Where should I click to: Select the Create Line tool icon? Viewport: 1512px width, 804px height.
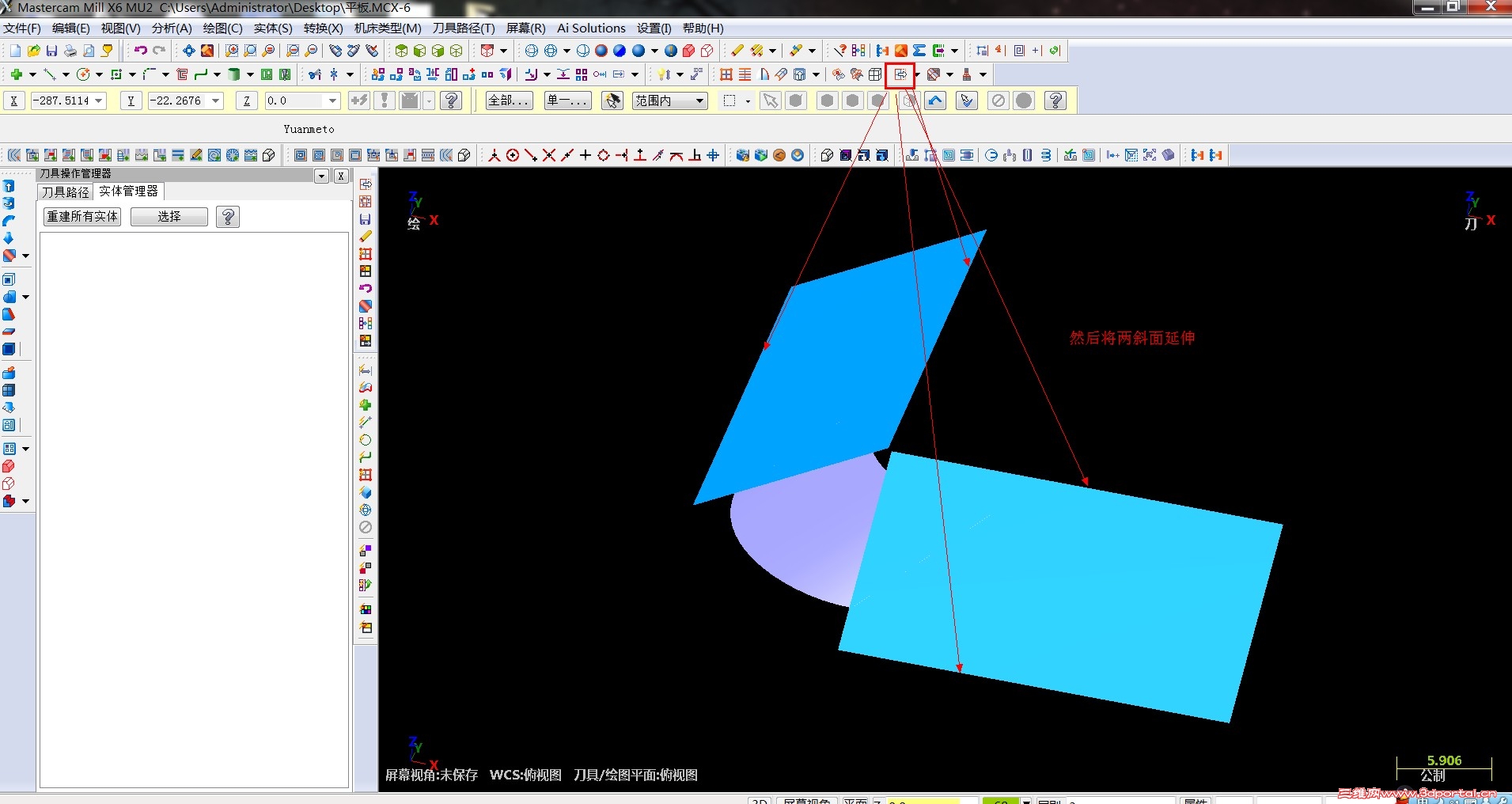coord(49,74)
